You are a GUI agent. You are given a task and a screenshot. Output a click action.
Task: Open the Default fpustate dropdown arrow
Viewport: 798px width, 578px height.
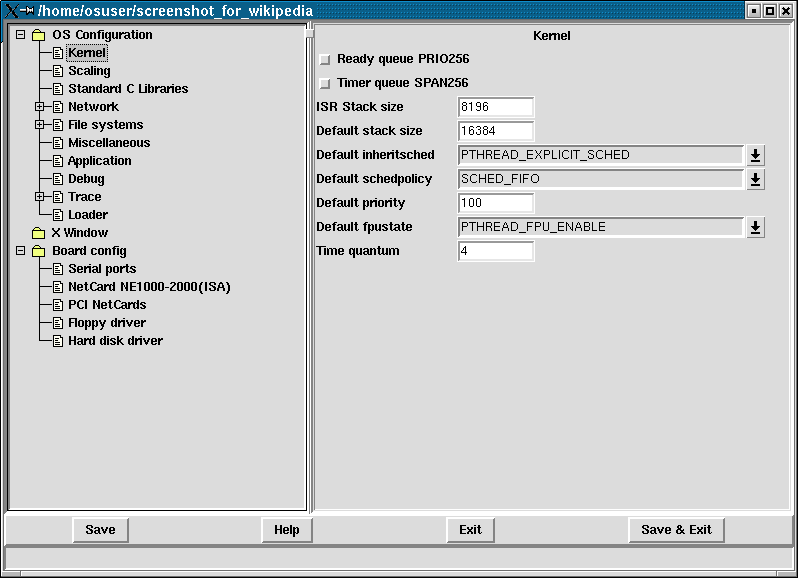[756, 227]
